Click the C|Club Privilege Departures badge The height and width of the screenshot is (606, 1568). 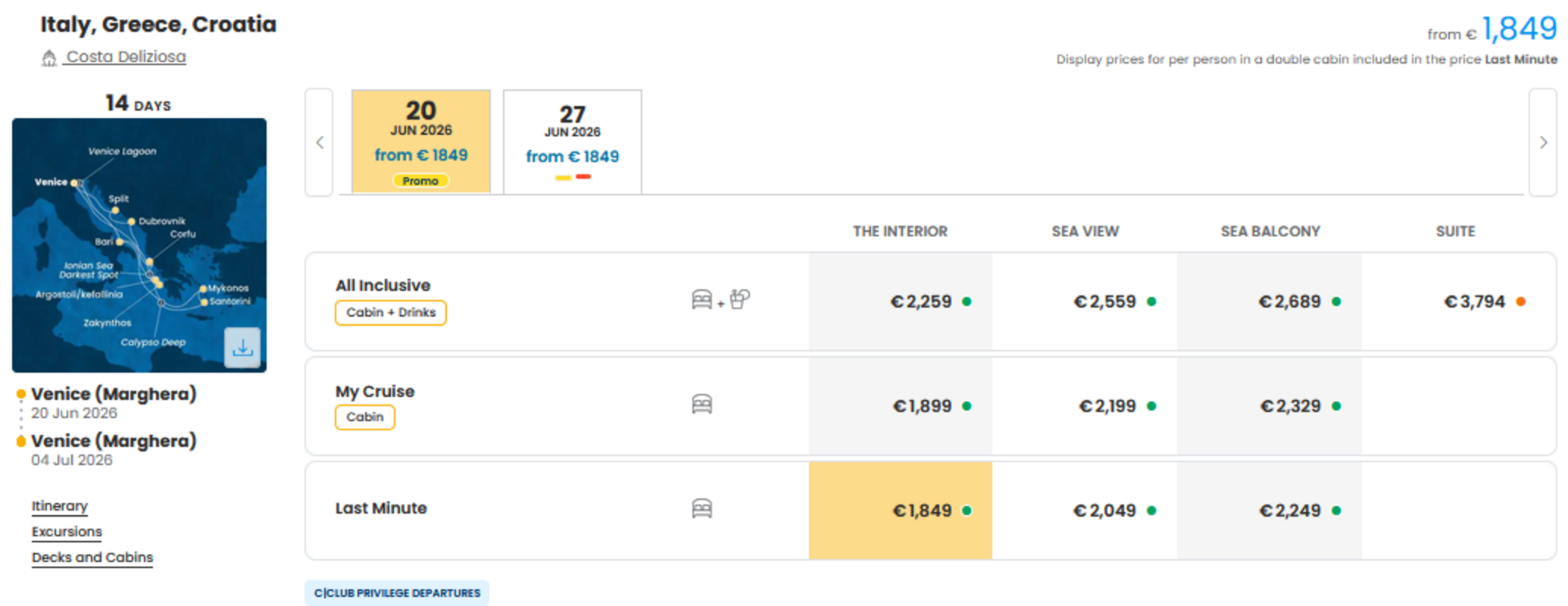tap(397, 593)
